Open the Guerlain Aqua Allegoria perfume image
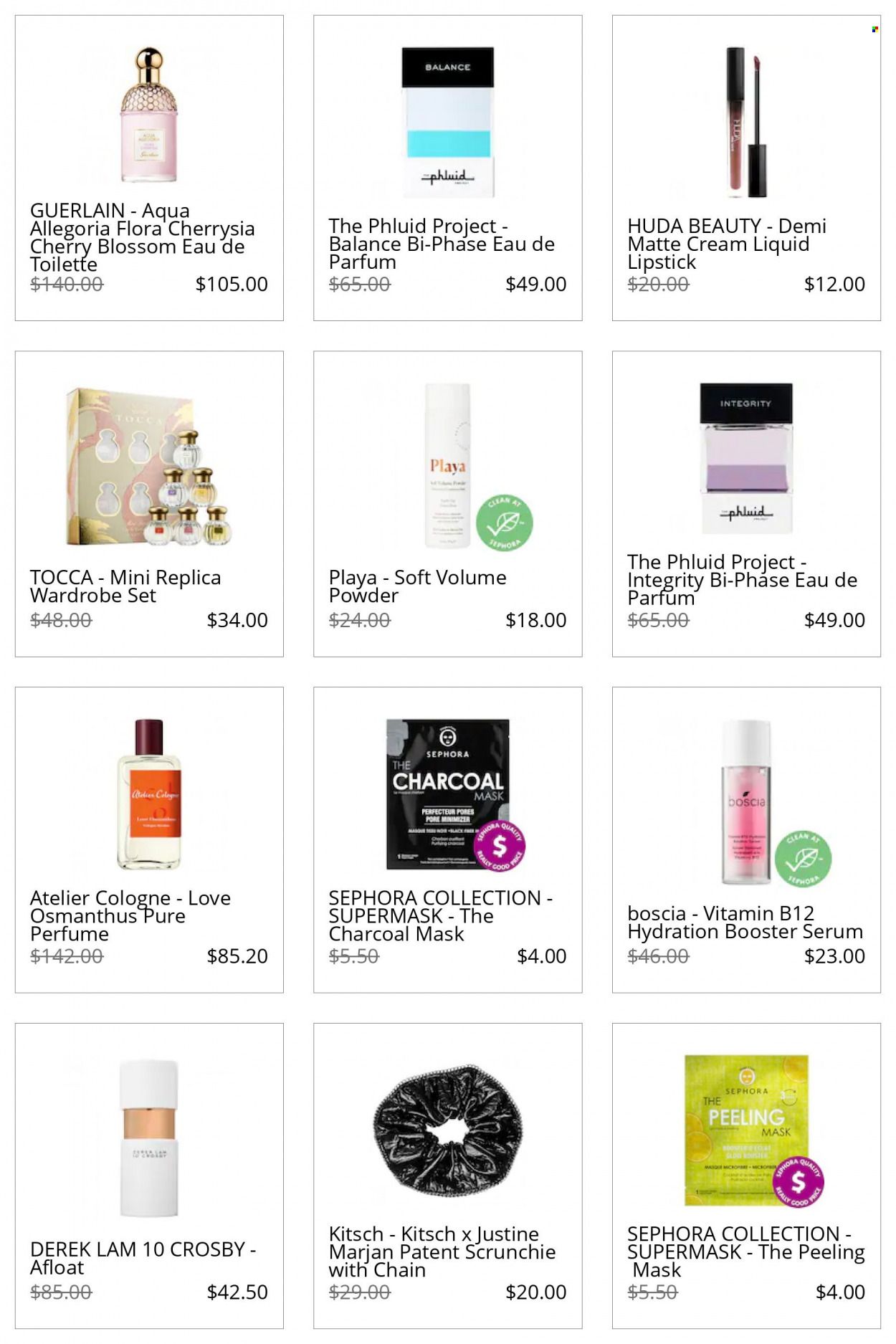 coord(149,115)
